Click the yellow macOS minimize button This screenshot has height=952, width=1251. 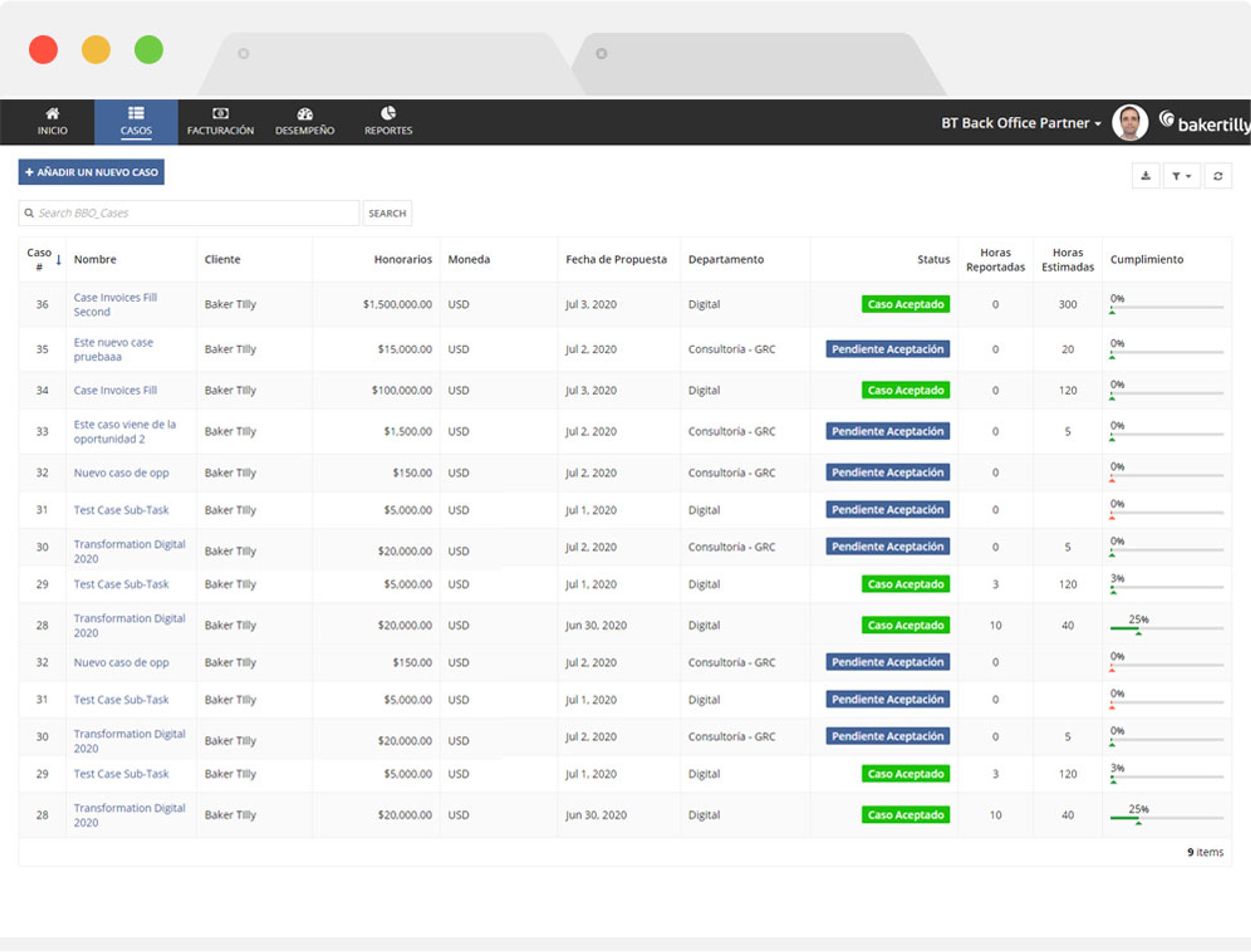[96, 49]
